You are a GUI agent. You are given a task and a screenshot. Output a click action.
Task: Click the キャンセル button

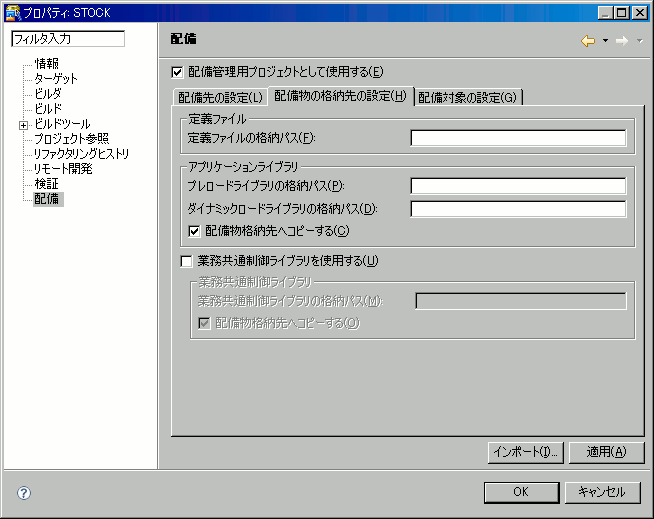click(x=602, y=492)
